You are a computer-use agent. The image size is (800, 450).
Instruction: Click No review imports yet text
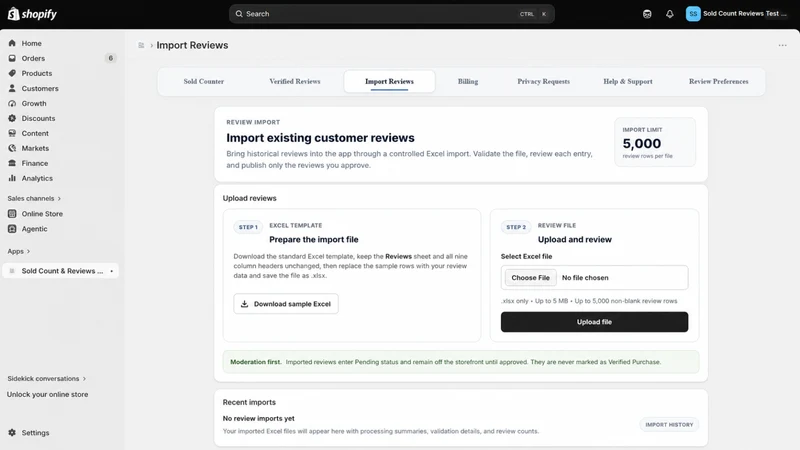coord(258,418)
